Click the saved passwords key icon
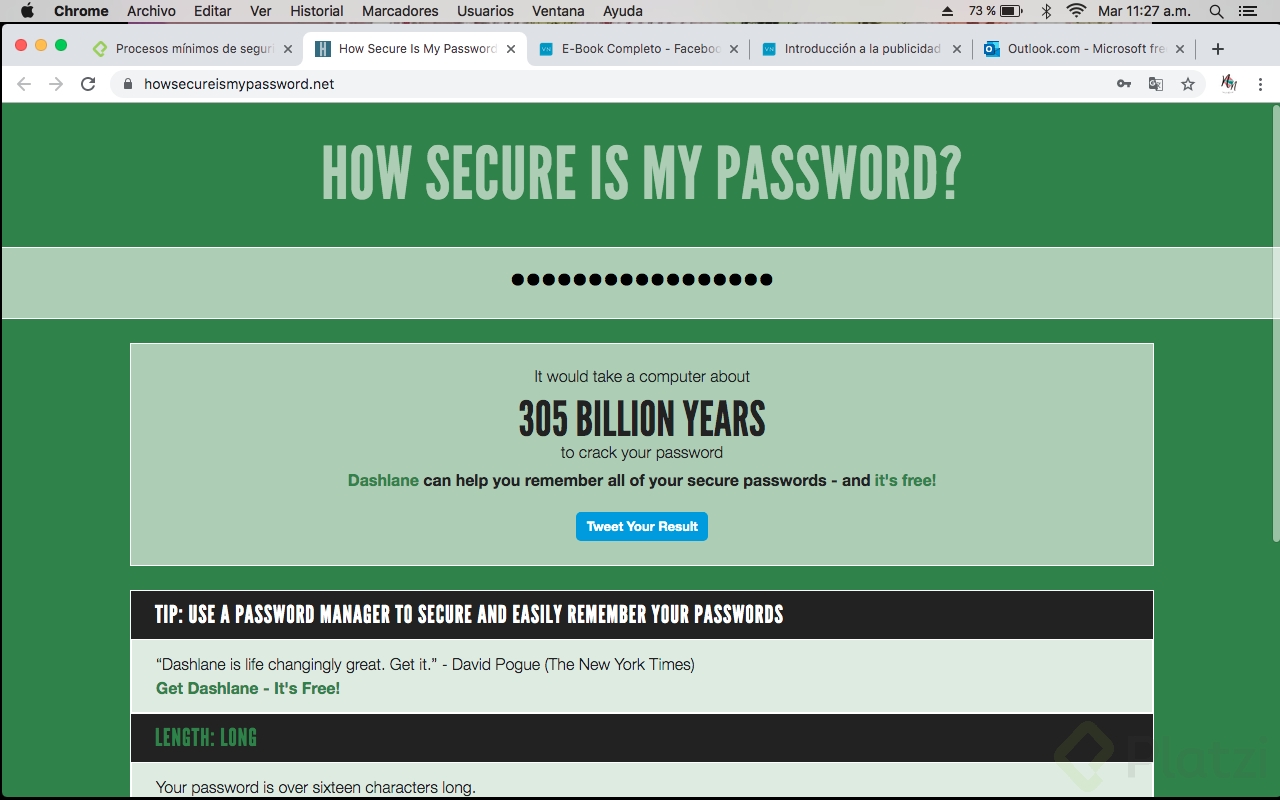 point(1124,84)
